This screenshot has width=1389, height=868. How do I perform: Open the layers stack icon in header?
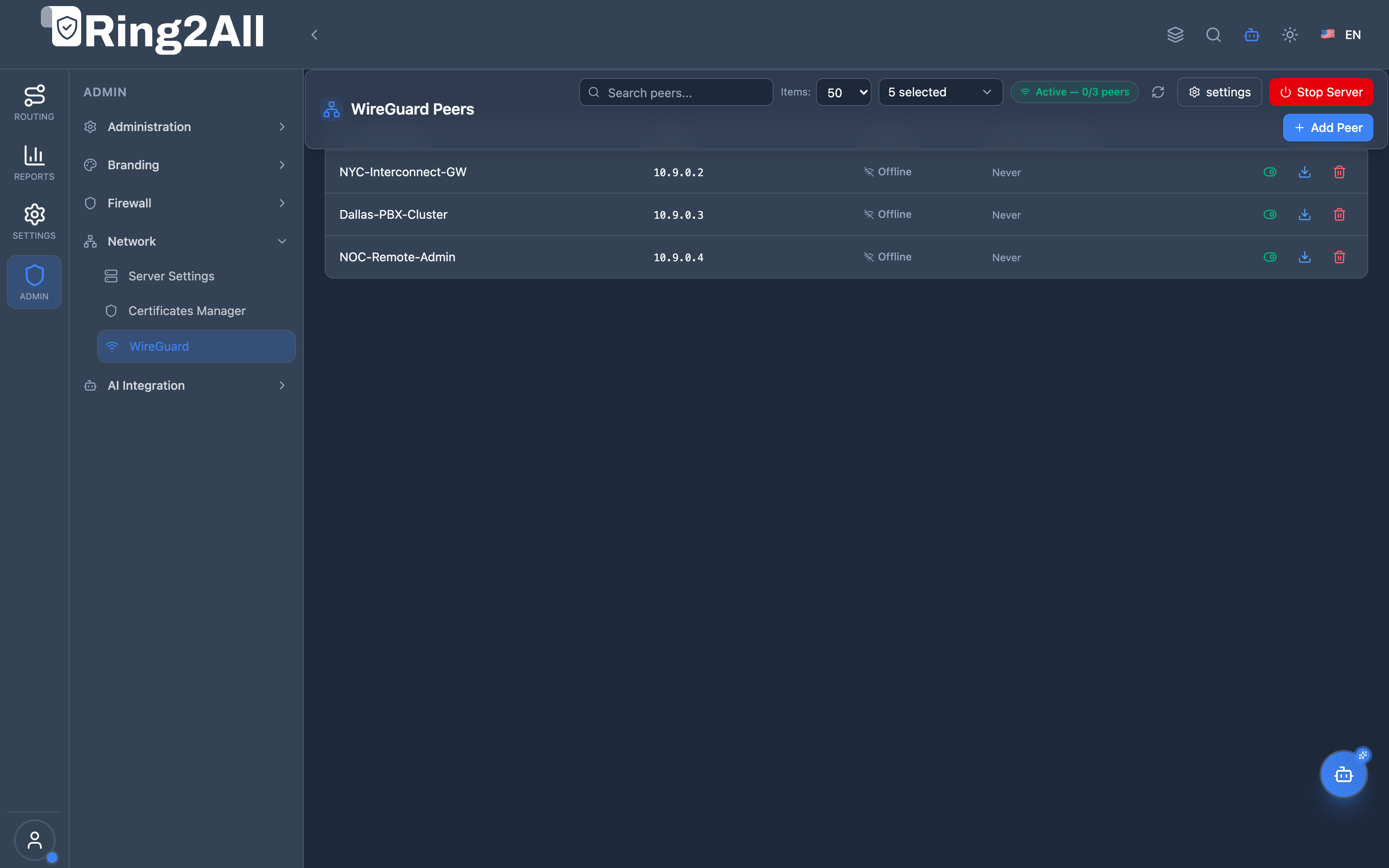click(1175, 35)
